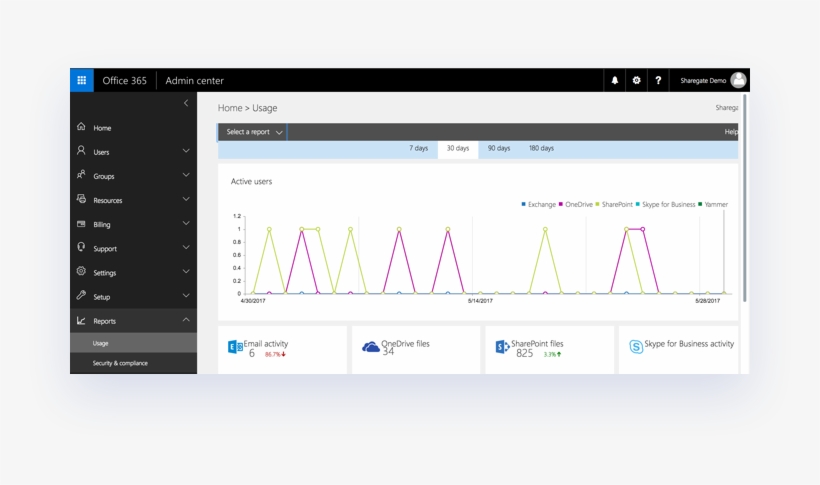Image resolution: width=820 pixels, height=485 pixels.
Task: Collapse the Reports menu chevron
Action: pos(186,320)
